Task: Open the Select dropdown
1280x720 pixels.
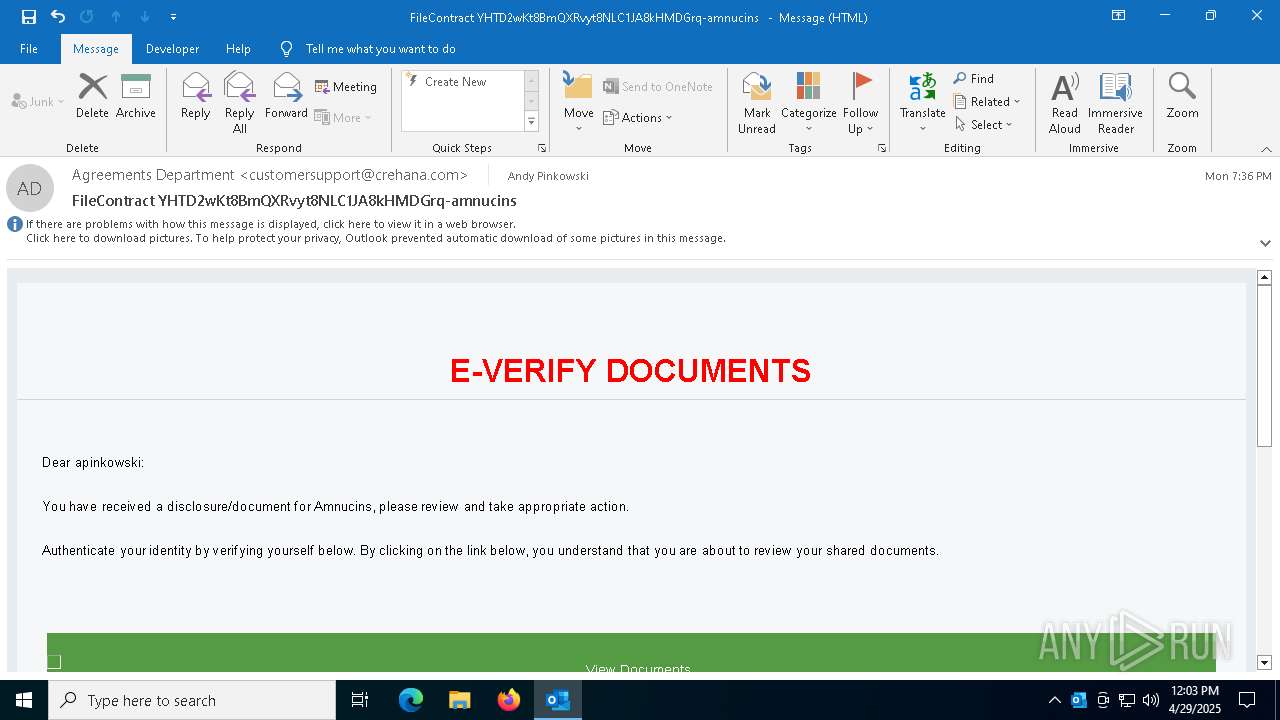Action: [x=984, y=124]
